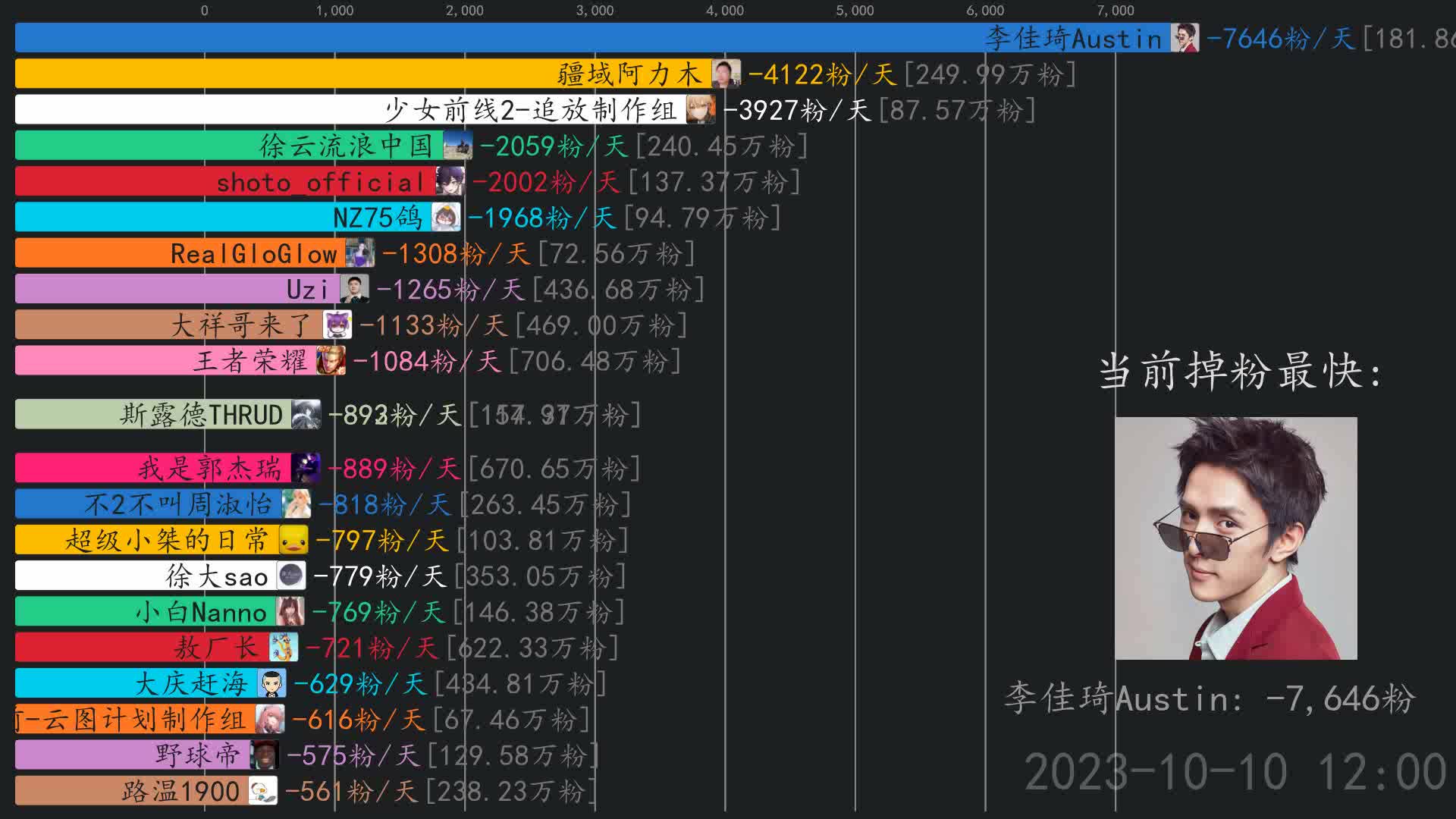1456x819 pixels.
Task: Click the [129.58万粉] follower count
Action: (x=514, y=755)
